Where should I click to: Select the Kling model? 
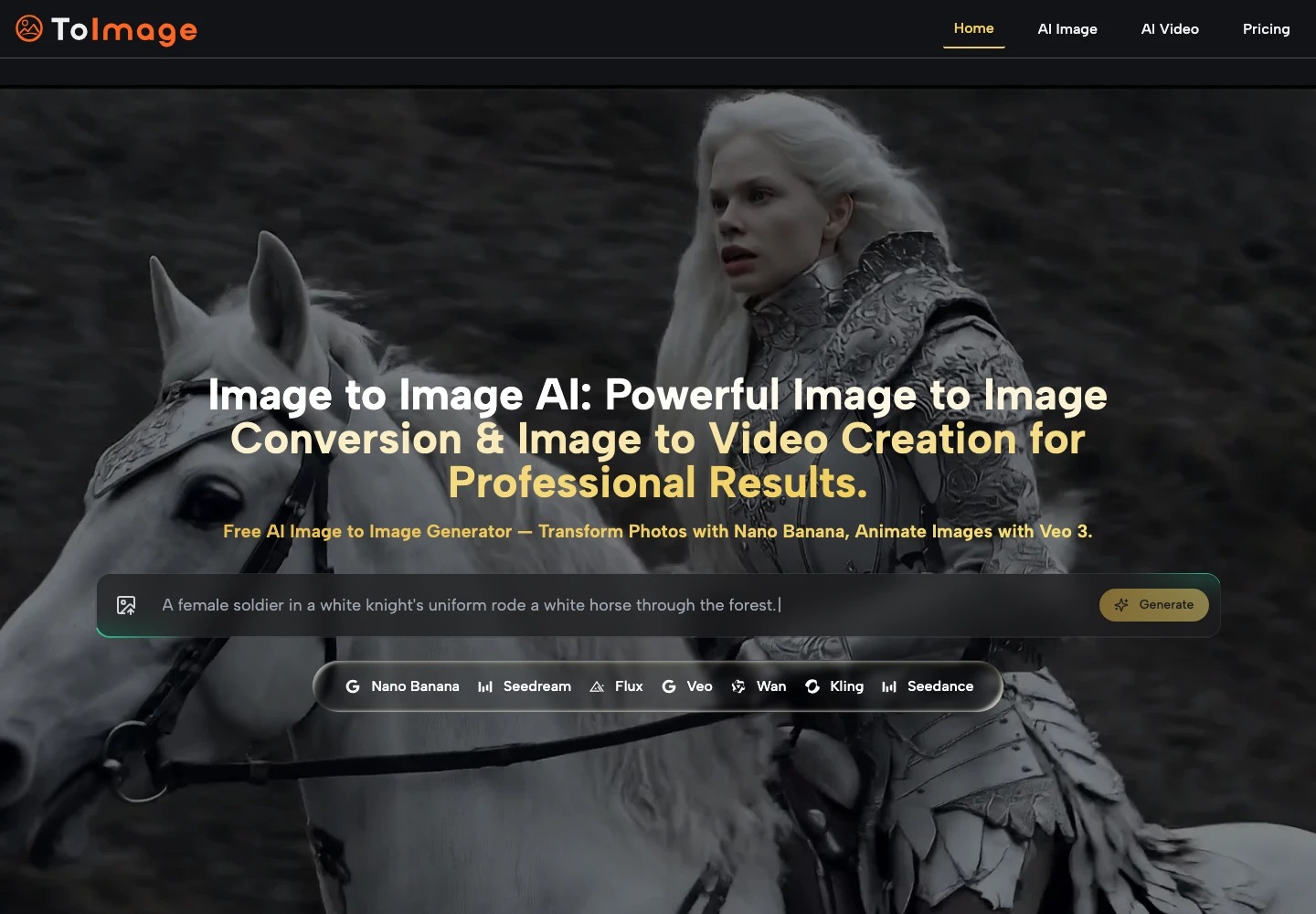pyautogui.click(x=833, y=686)
